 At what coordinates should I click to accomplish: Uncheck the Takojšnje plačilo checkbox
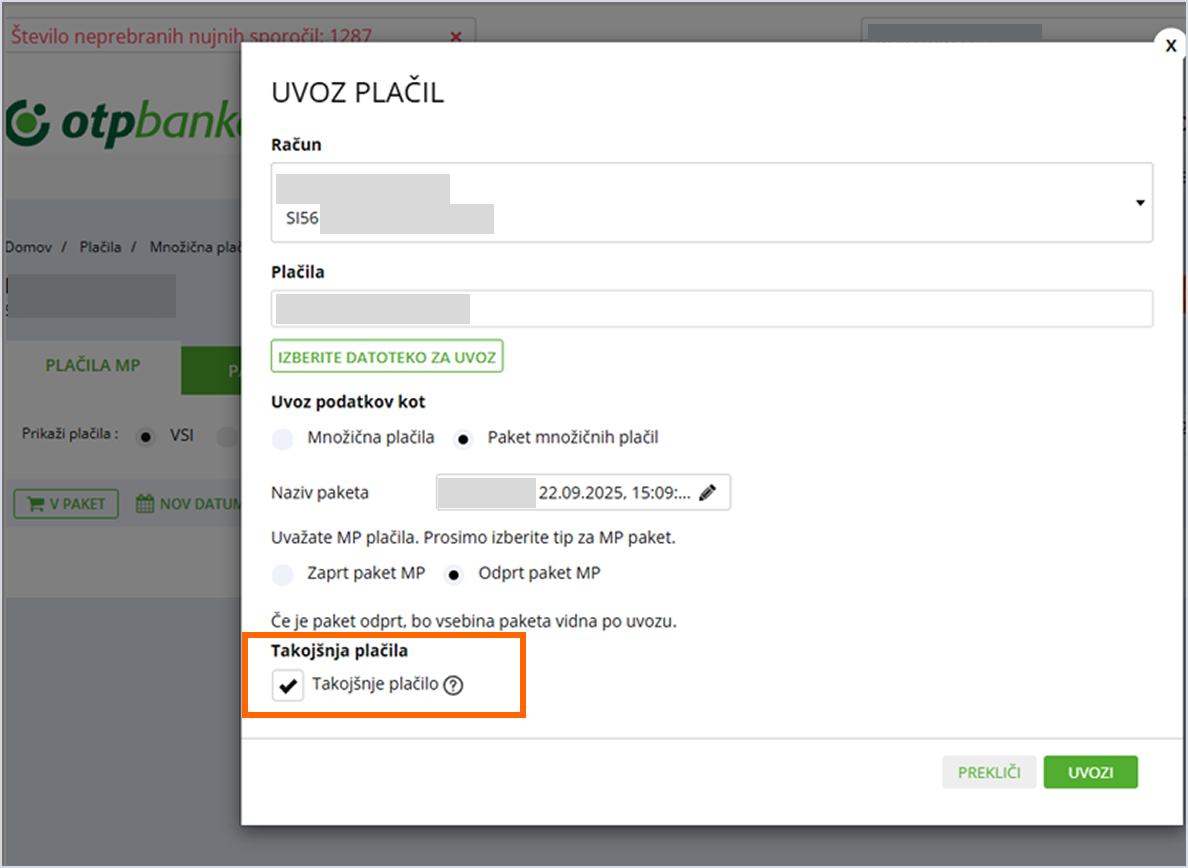[x=288, y=686]
